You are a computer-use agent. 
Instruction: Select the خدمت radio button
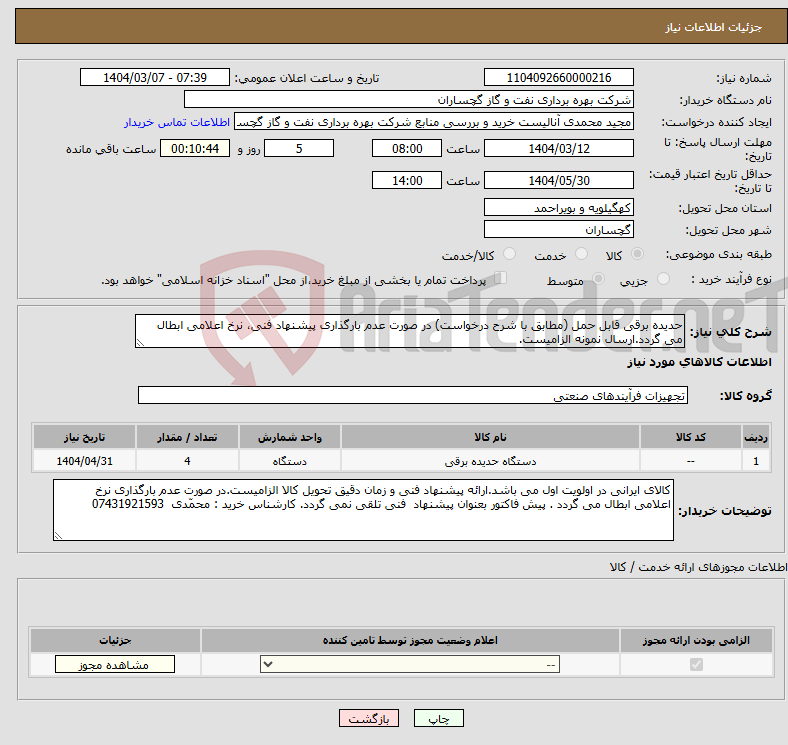click(581, 254)
